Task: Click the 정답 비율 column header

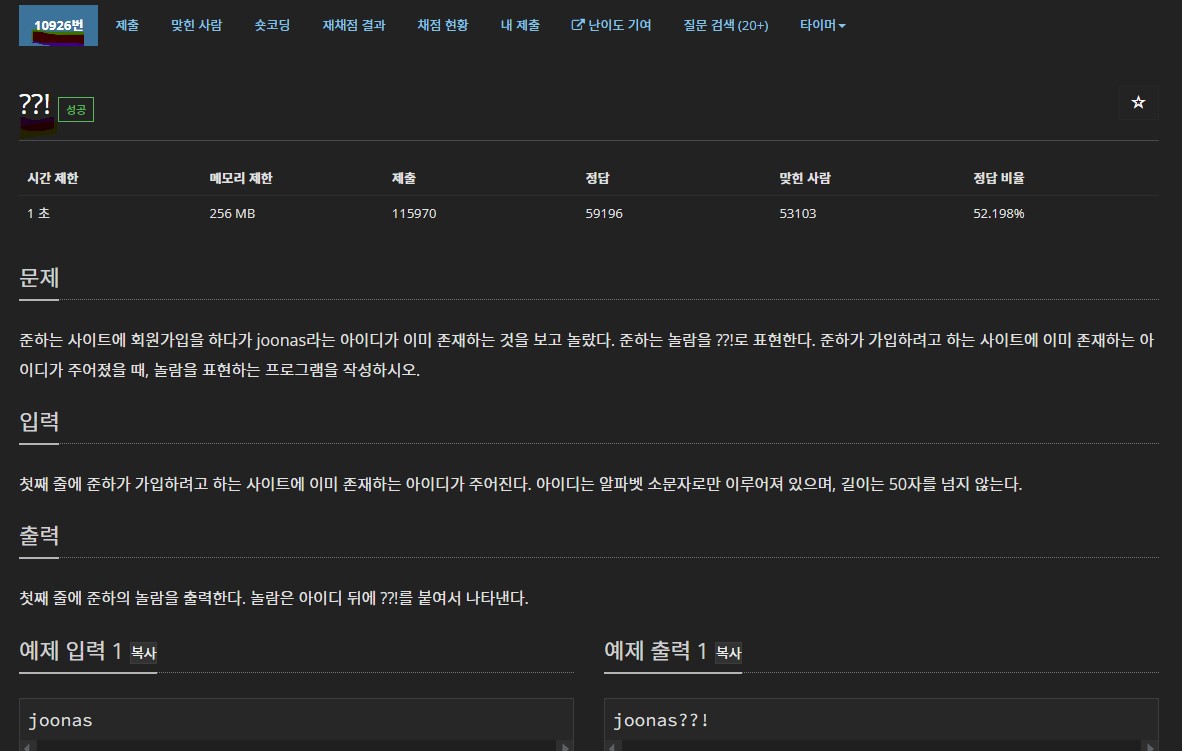Action: 998,178
